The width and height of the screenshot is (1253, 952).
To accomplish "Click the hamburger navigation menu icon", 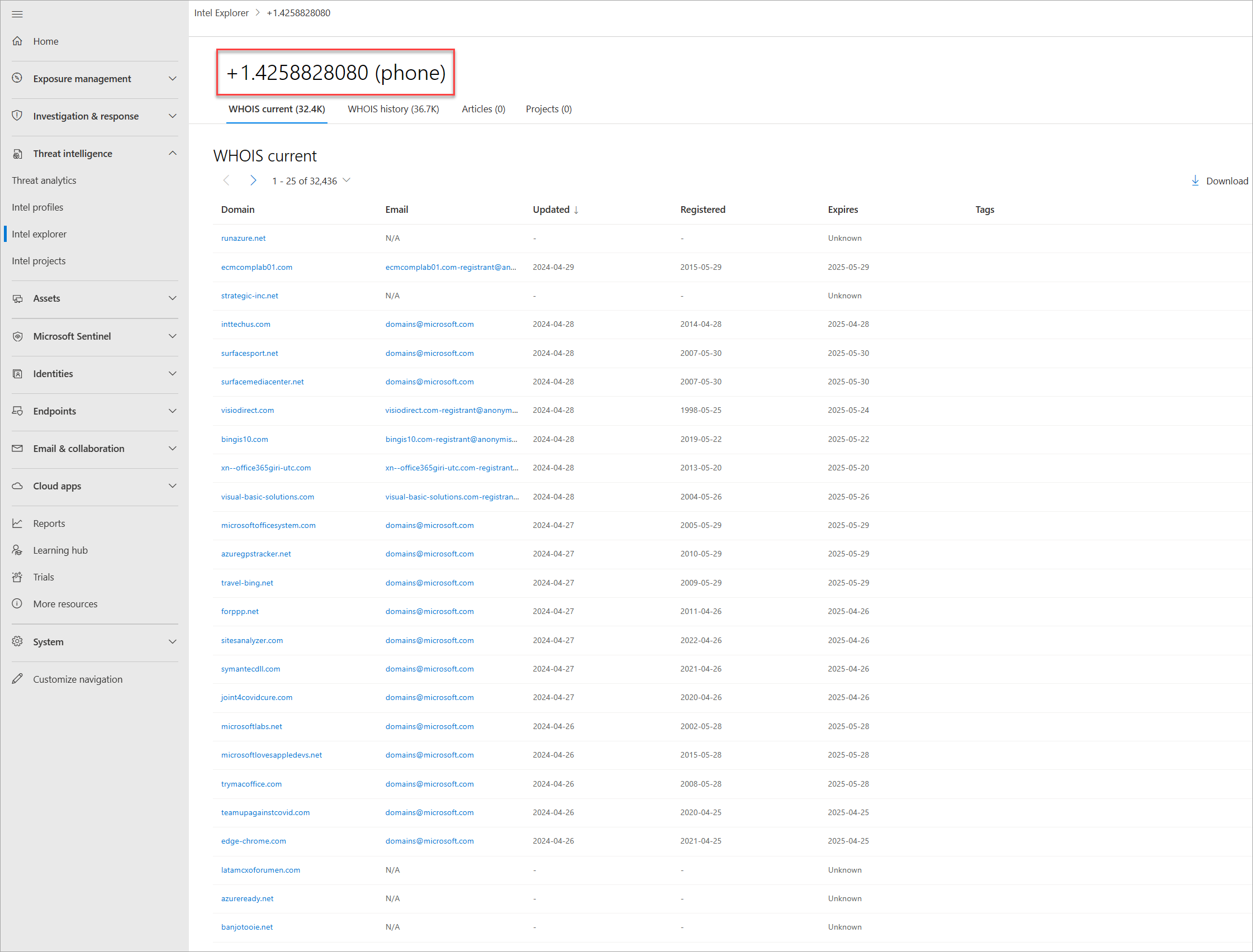I will 17,13.
